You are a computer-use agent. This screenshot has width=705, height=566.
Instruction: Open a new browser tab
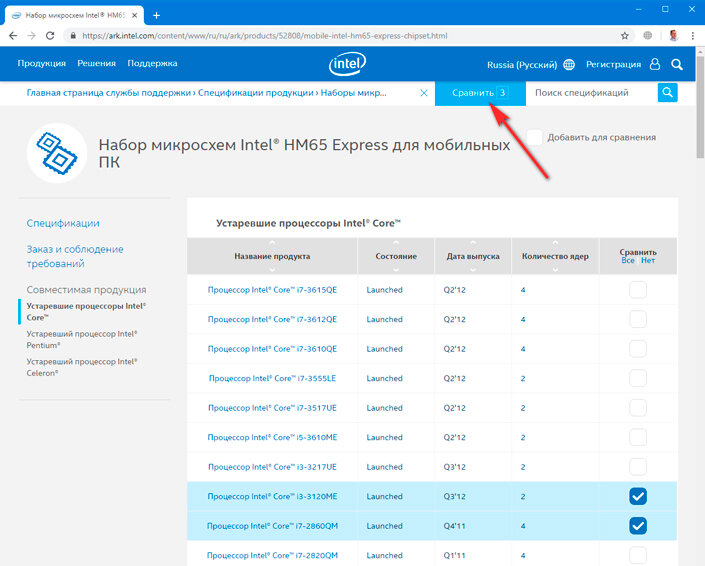click(156, 15)
